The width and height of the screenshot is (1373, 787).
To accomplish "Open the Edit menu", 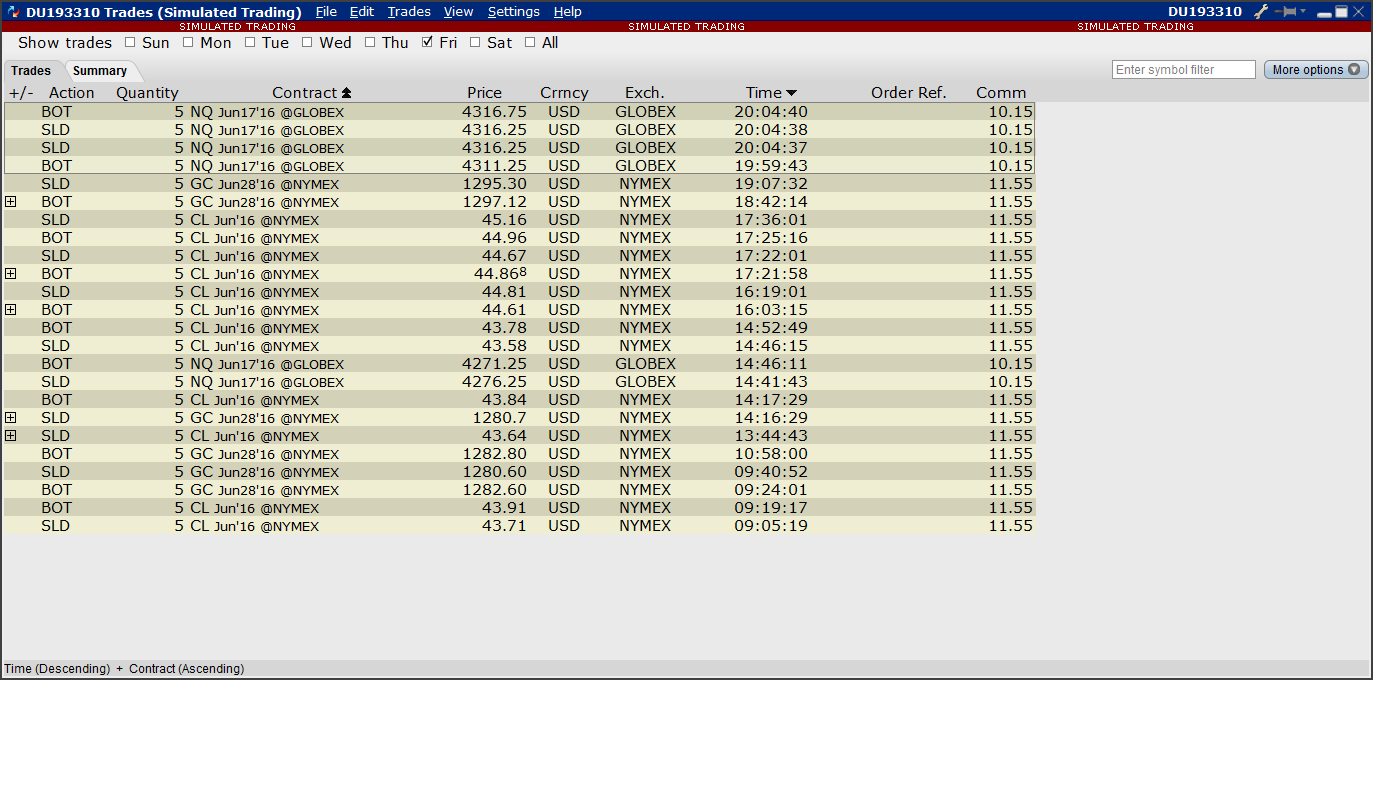I will (361, 12).
